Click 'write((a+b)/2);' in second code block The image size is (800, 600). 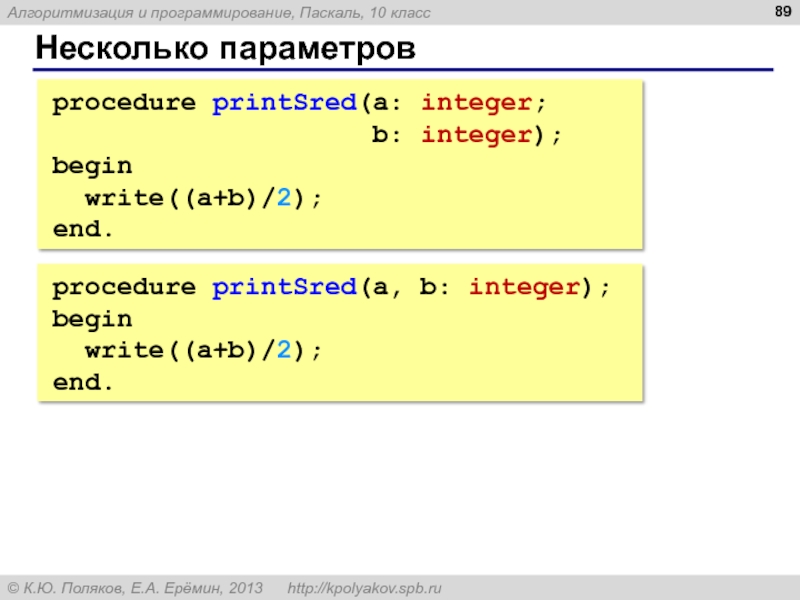203,351
